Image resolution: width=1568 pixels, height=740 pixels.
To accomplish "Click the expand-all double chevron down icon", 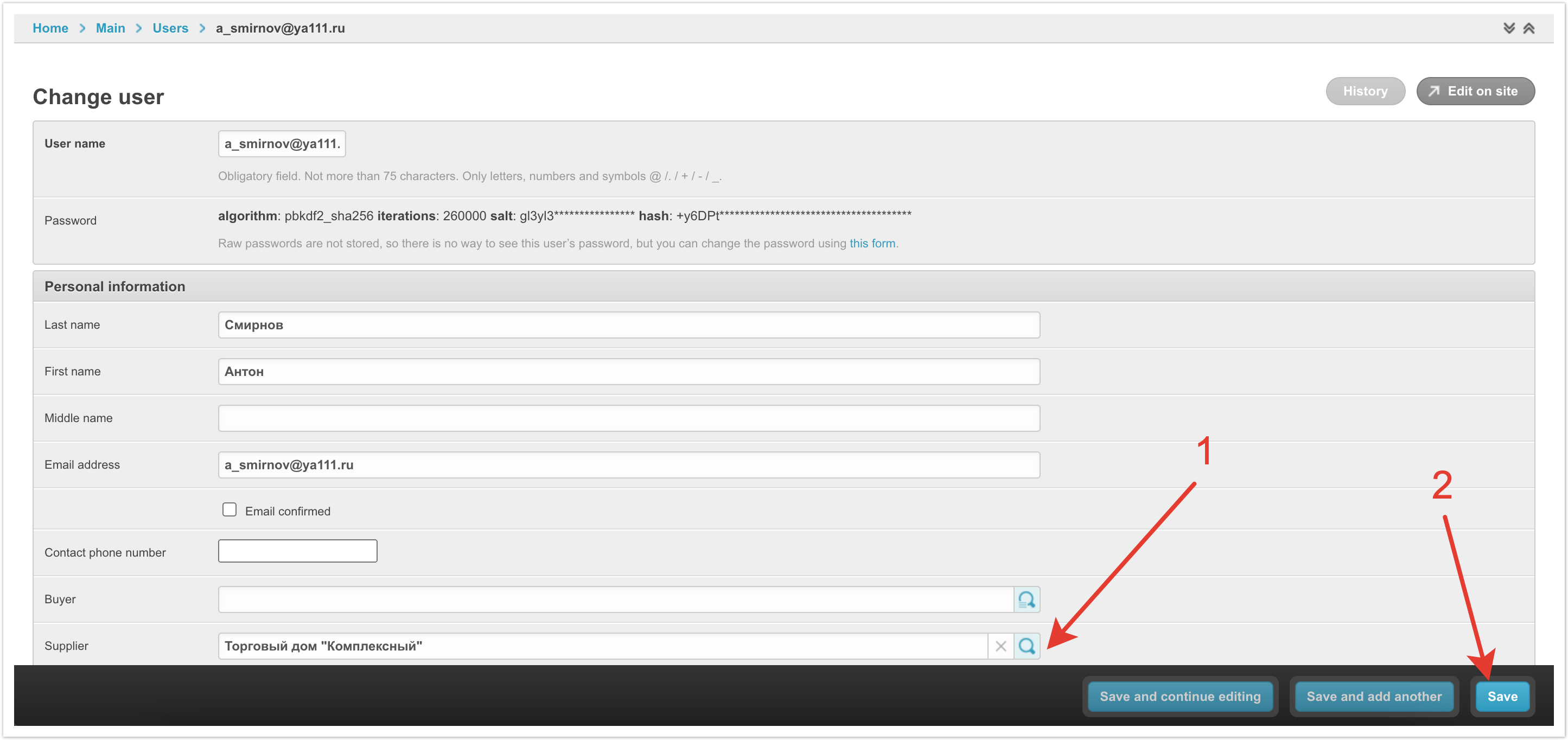I will (x=1508, y=28).
